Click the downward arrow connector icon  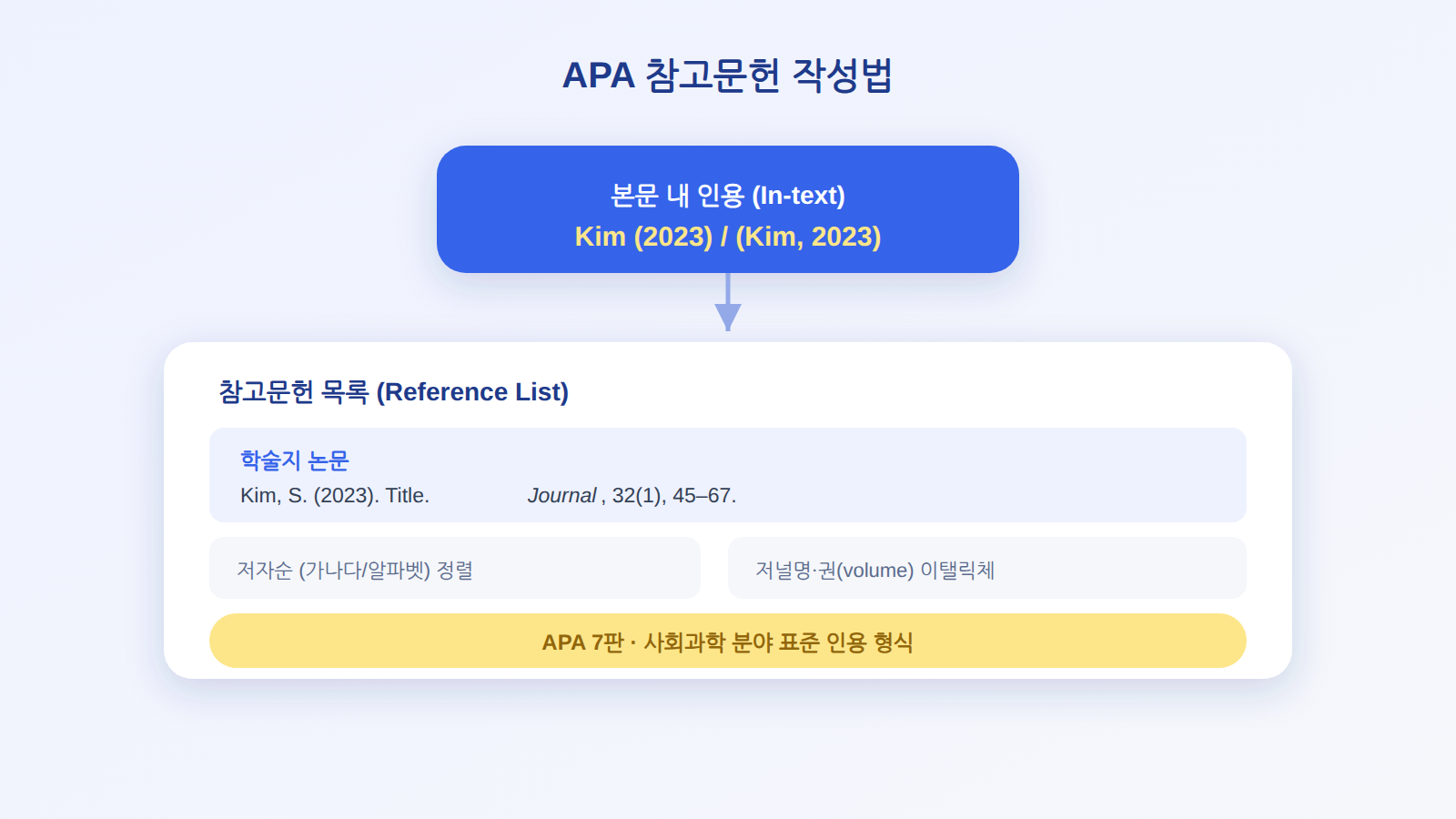tap(728, 302)
